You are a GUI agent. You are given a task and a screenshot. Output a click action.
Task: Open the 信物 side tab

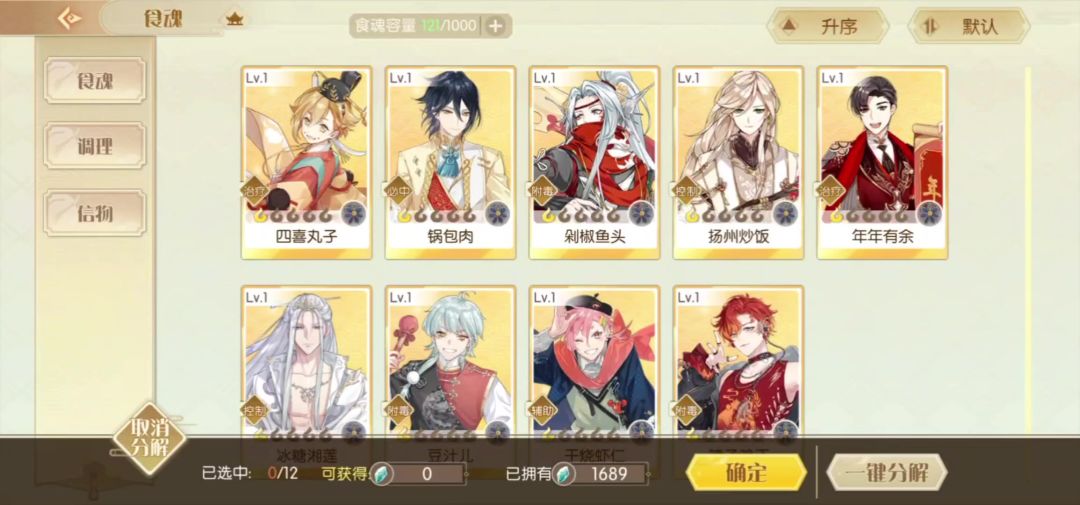[x=95, y=214]
